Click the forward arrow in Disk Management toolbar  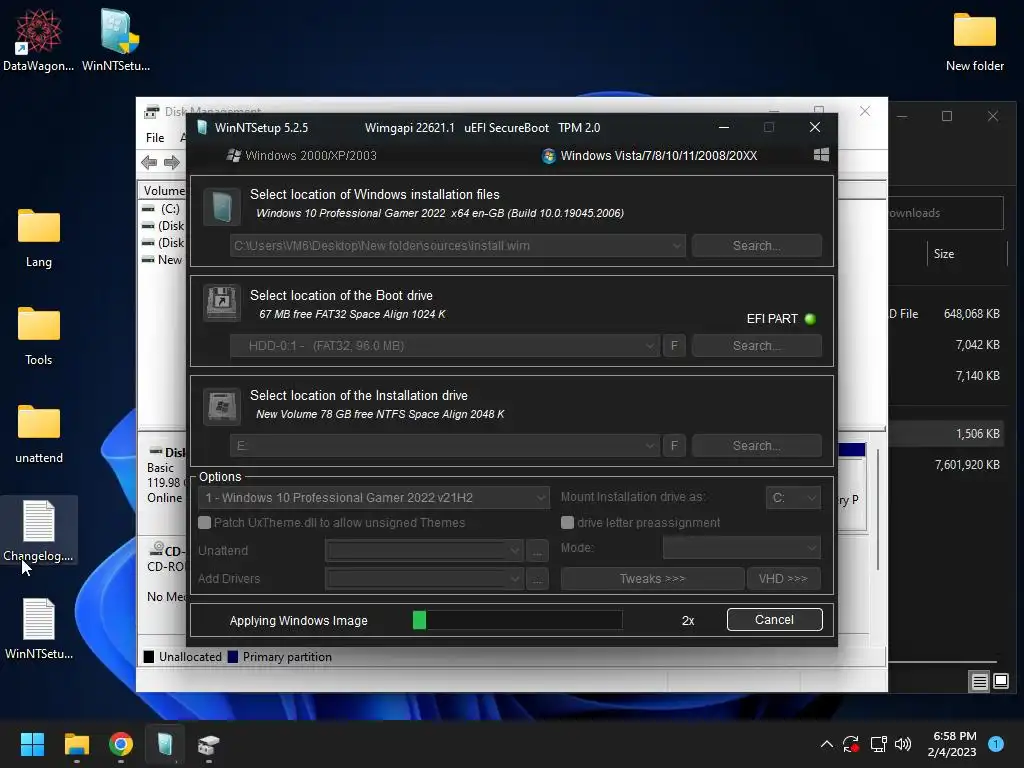tap(172, 163)
